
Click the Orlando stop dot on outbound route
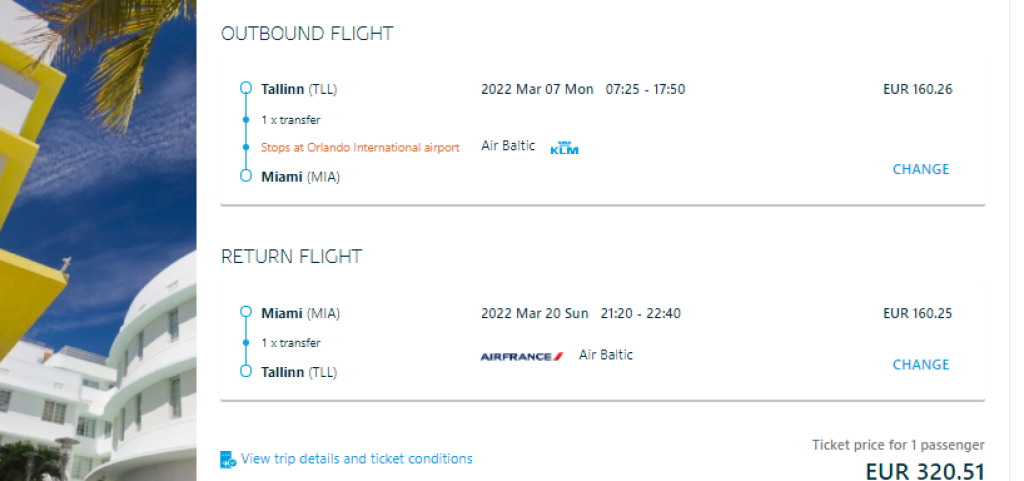246,147
